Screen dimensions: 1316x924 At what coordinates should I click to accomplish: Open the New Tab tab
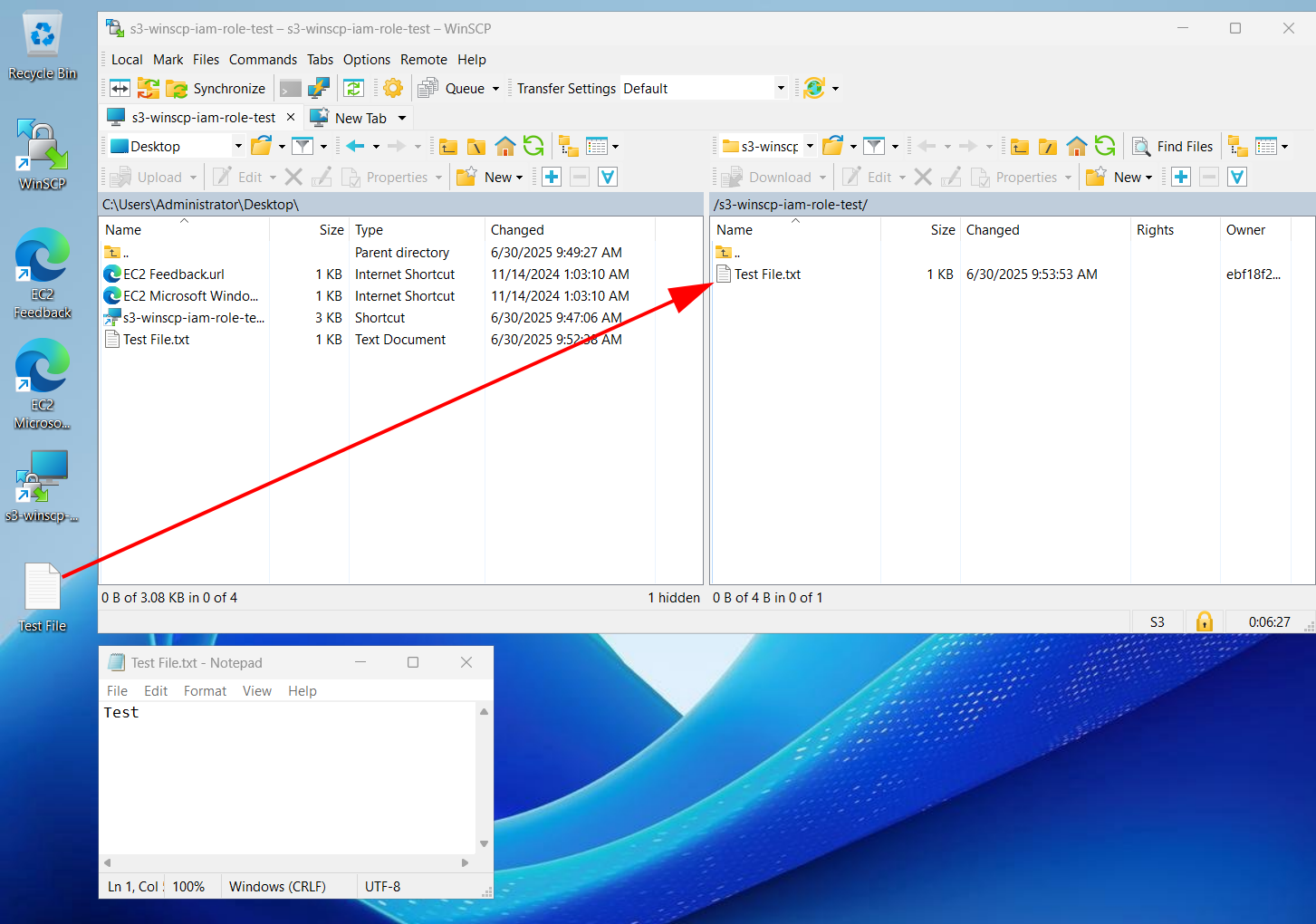pyautogui.click(x=350, y=118)
